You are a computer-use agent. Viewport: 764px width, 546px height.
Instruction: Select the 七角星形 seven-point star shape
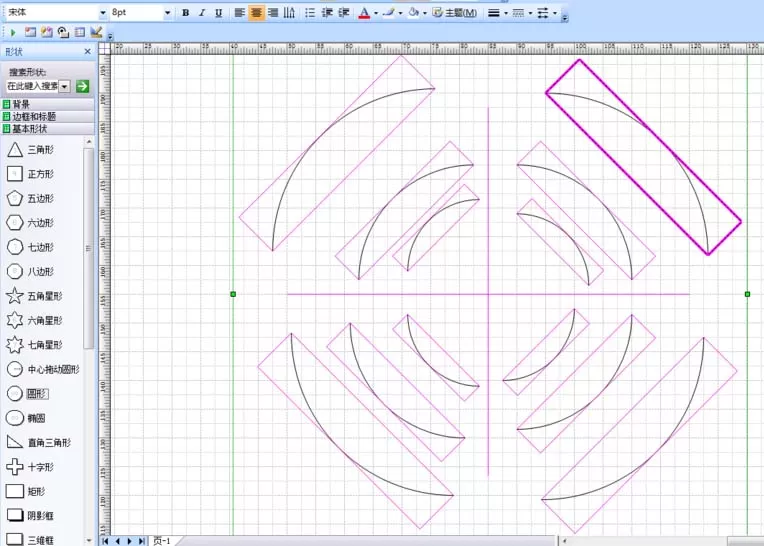34,345
